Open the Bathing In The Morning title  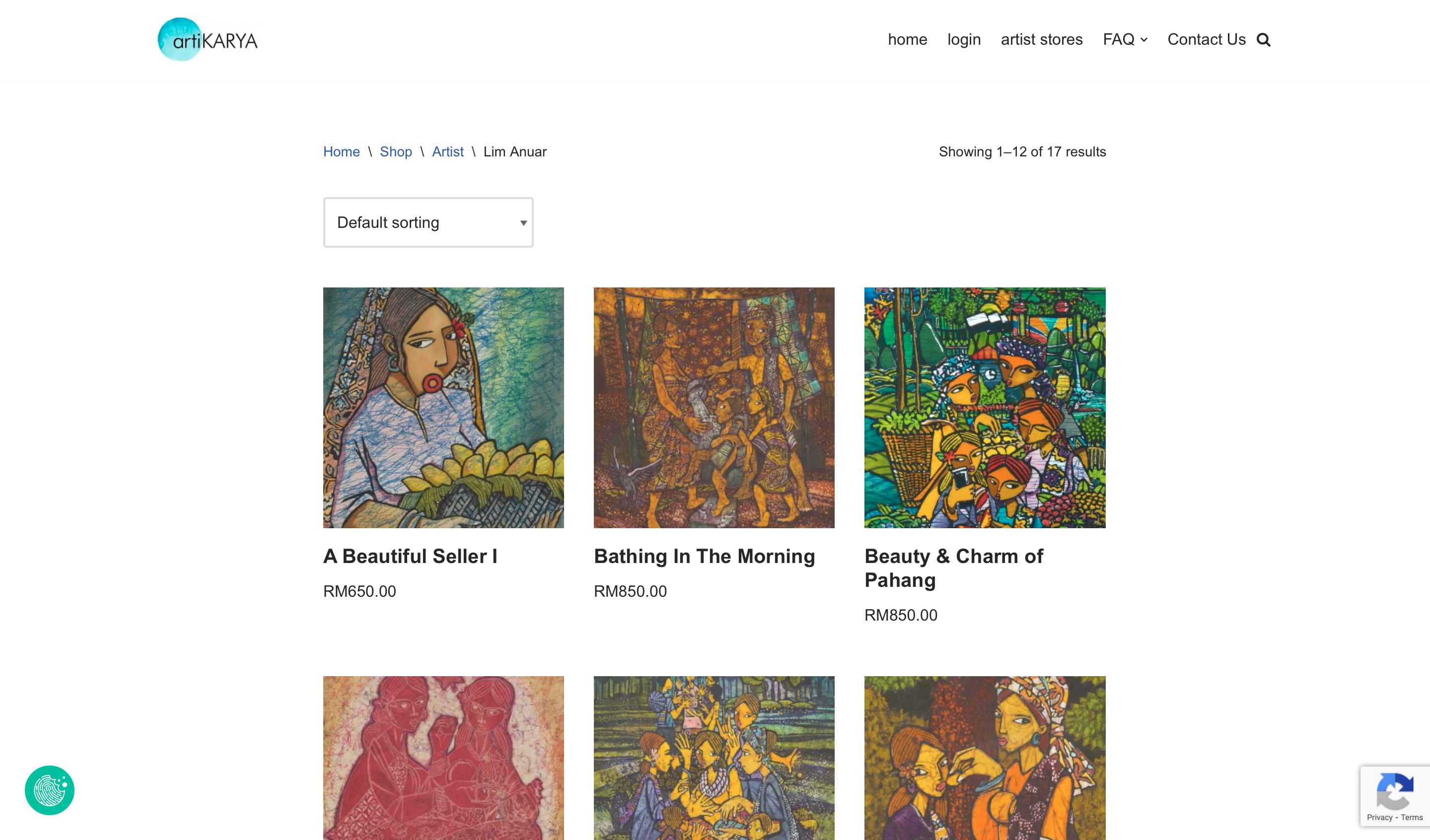704,556
